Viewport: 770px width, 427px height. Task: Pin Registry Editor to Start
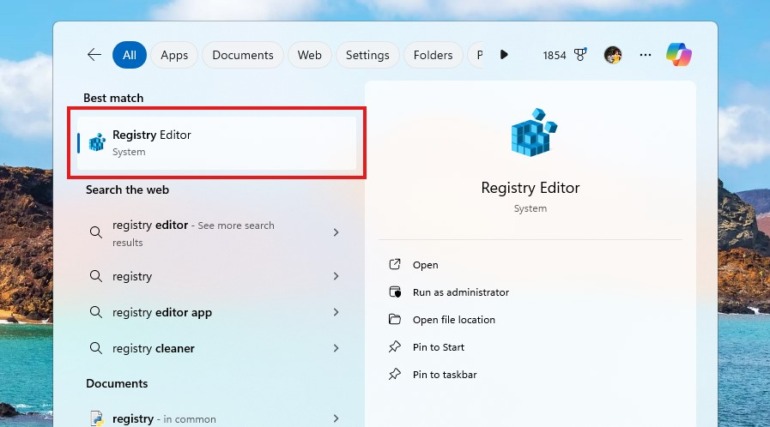click(438, 347)
